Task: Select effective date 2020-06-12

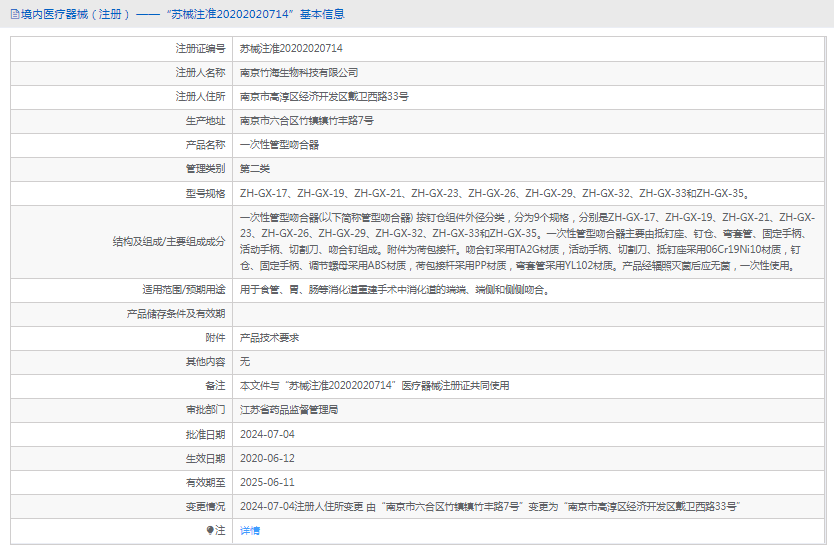Action: click(x=267, y=458)
